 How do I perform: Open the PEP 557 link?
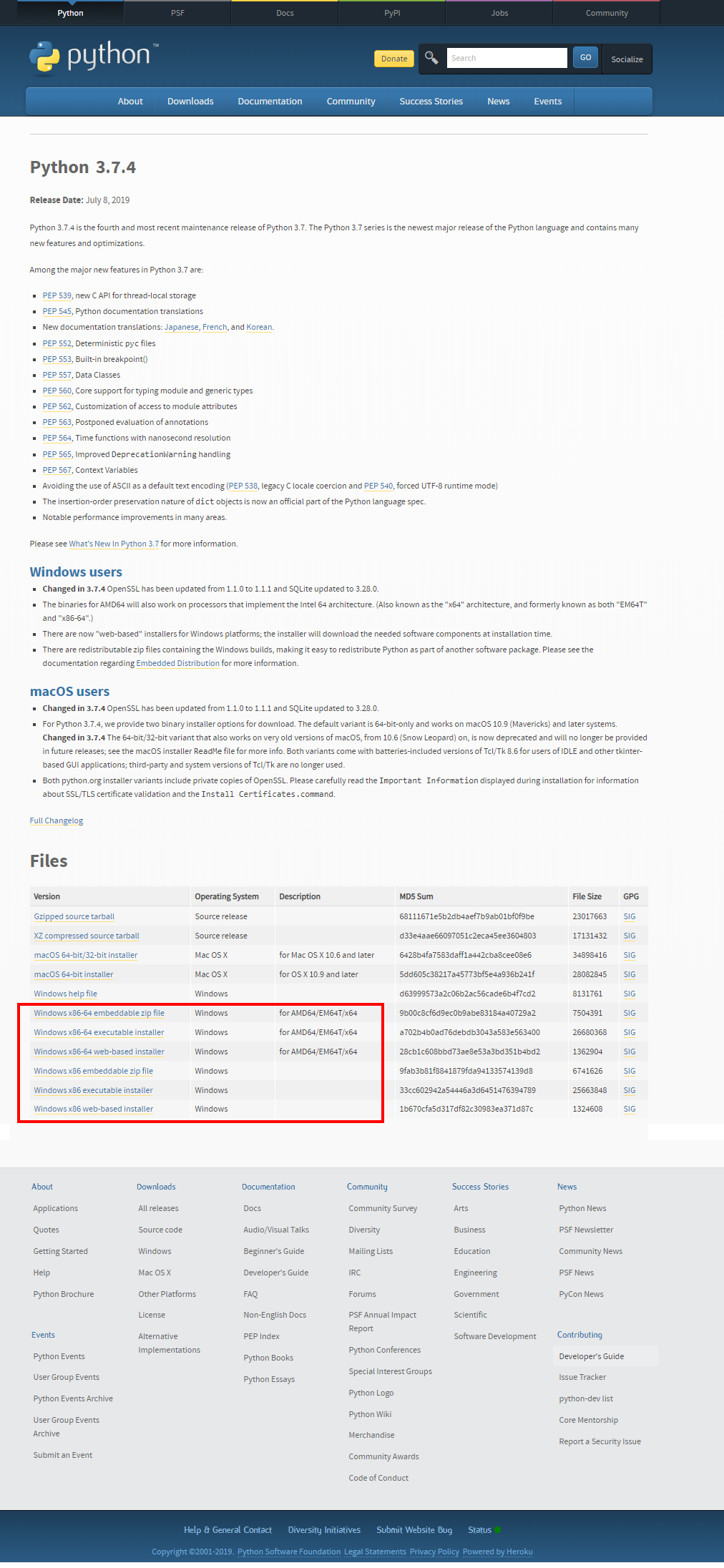(57, 375)
